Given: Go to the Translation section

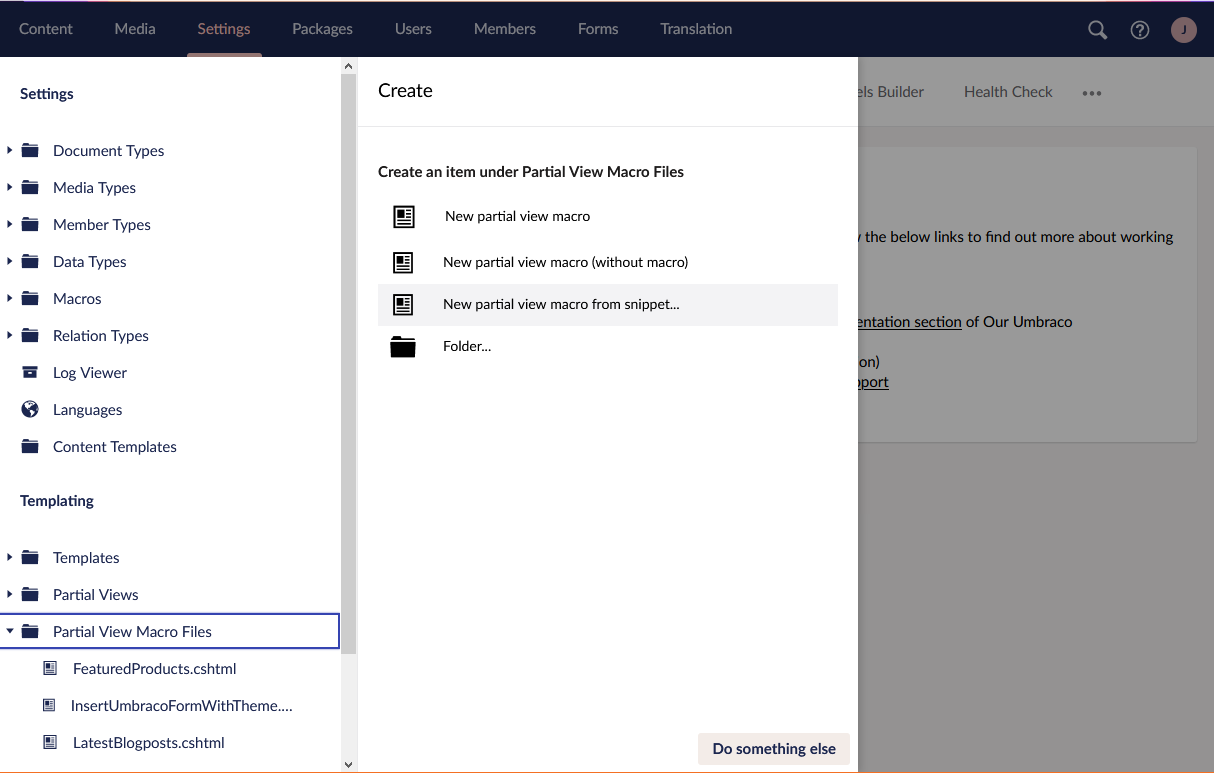Looking at the screenshot, I should (696, 29).
